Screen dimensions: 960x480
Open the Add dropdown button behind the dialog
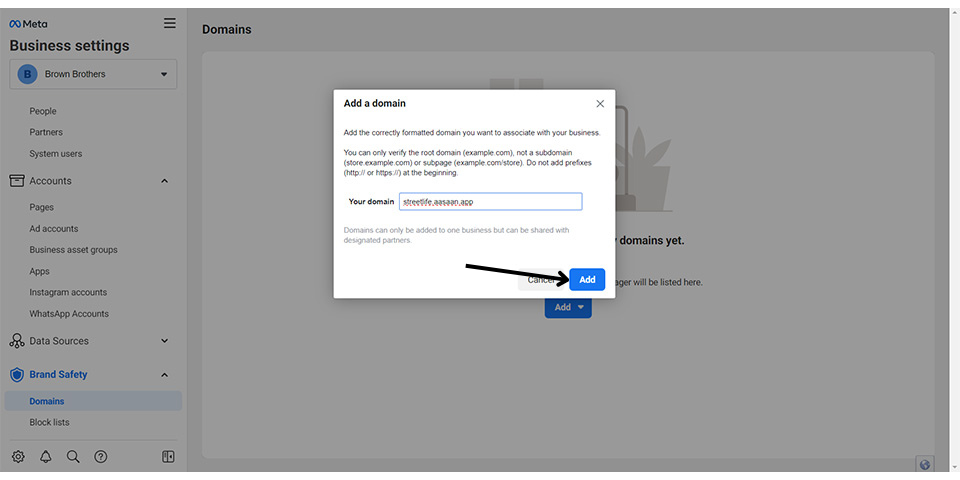568,307
